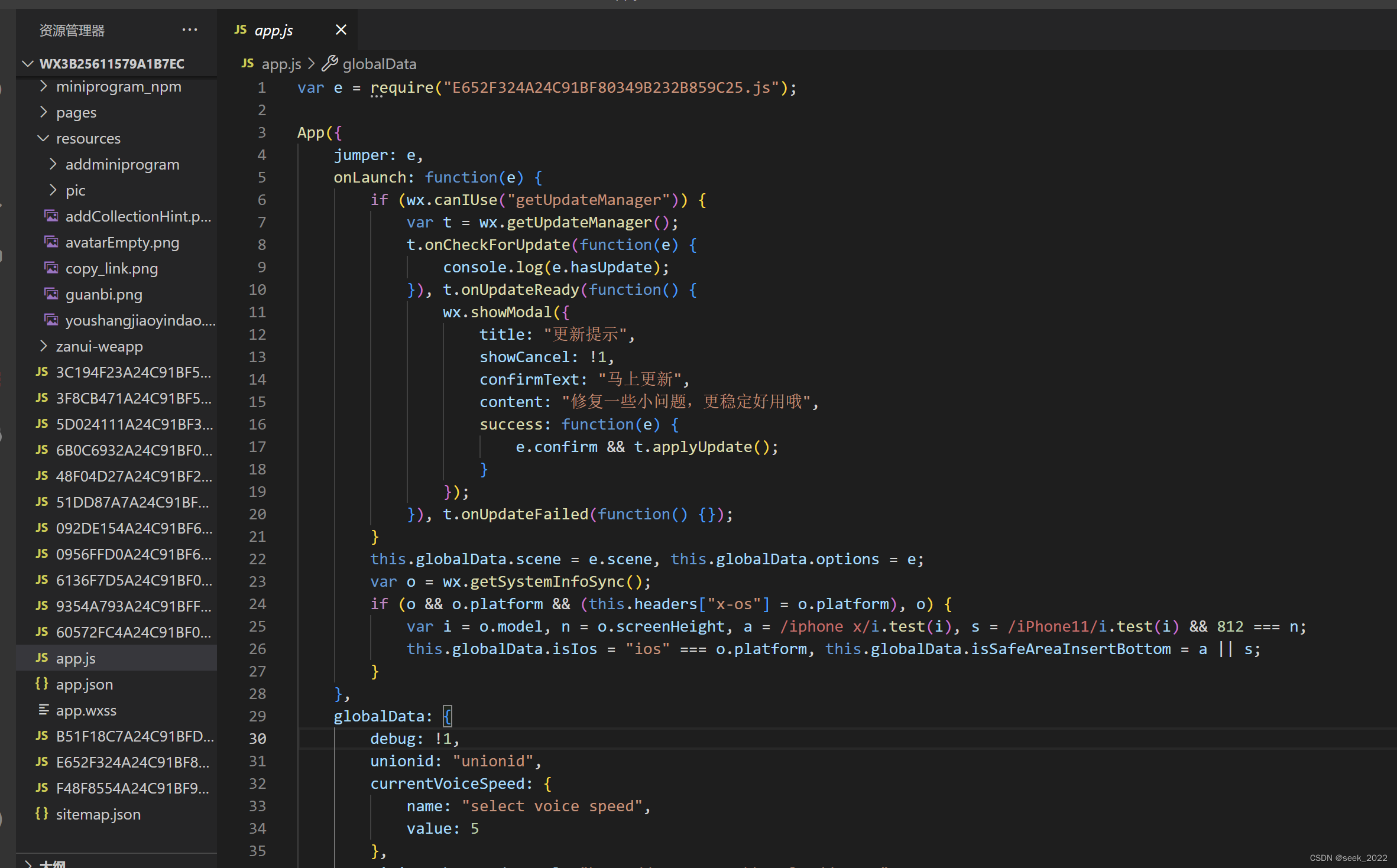Open the 48F04D27A24C91BF2 JS file
Viewport: 1397px width, 868px height.
(116, 476)
